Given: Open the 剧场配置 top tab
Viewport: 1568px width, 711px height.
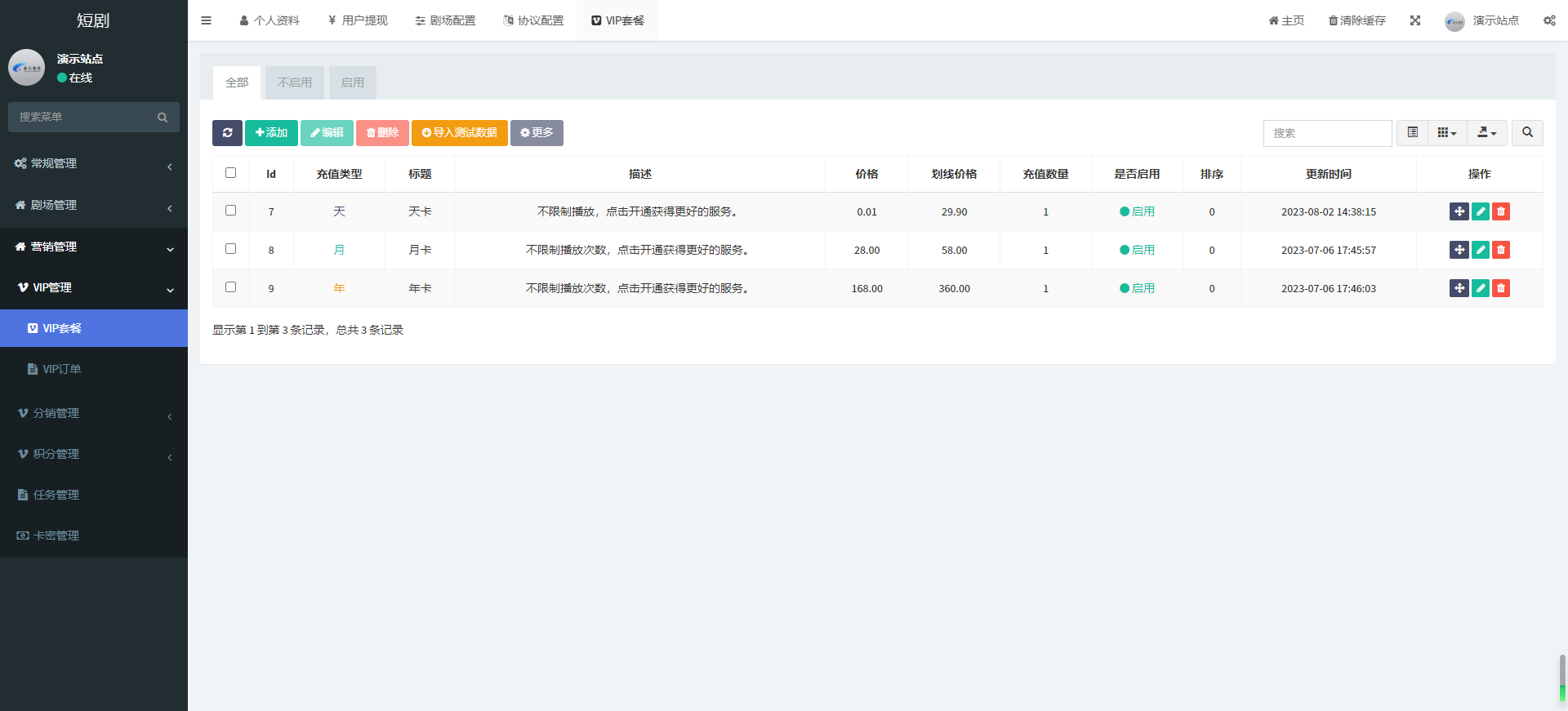Looking at the screenshot, I should [445, 20].
